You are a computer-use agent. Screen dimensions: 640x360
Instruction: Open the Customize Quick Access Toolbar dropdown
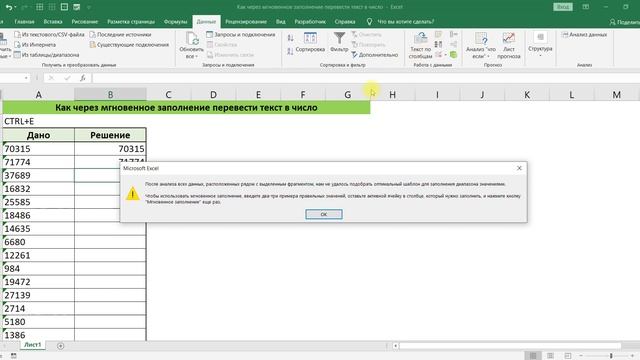(x=89, y=7)
